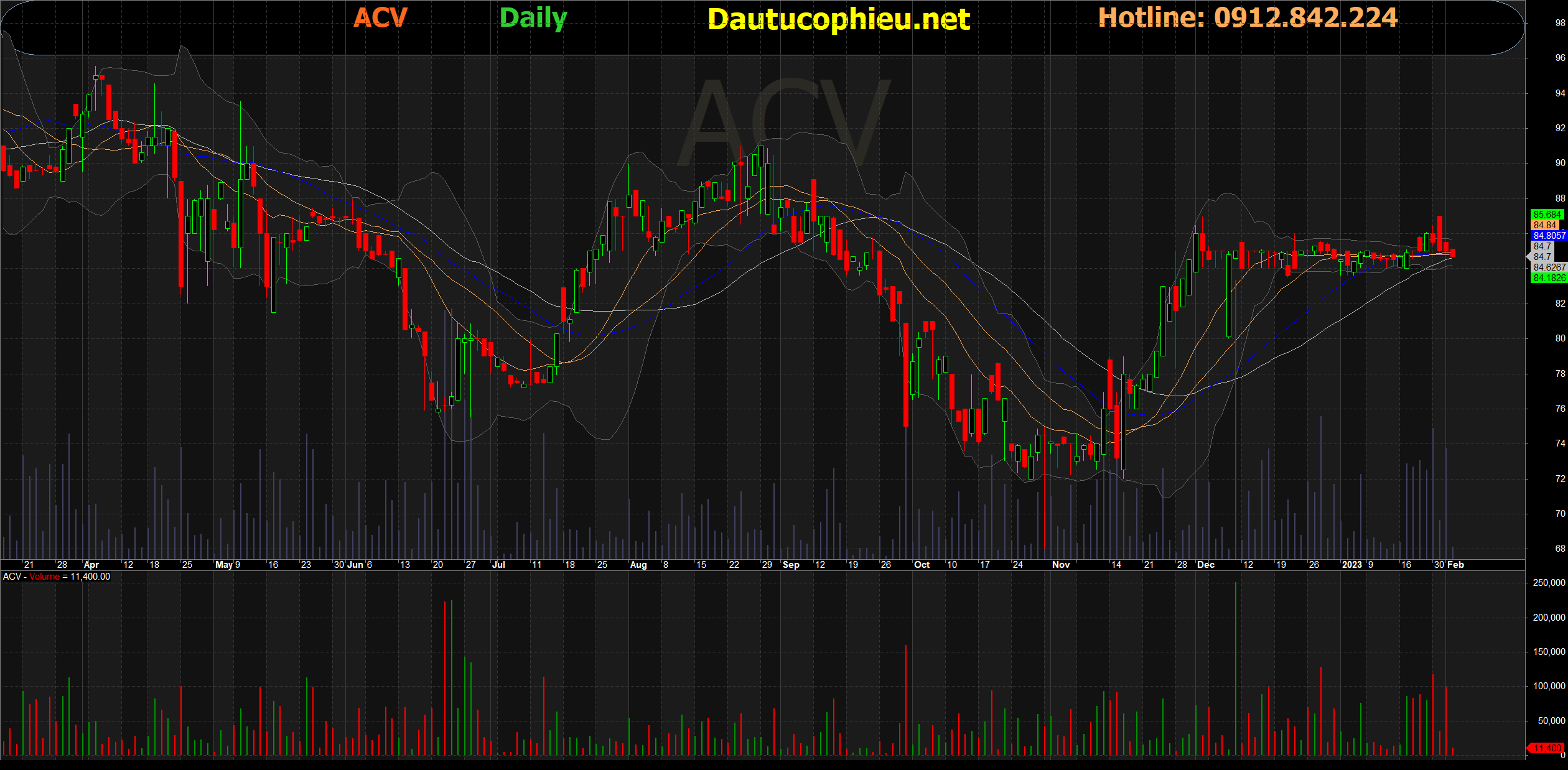Click the ACV Volume indicator label

[x=56, y=577]
